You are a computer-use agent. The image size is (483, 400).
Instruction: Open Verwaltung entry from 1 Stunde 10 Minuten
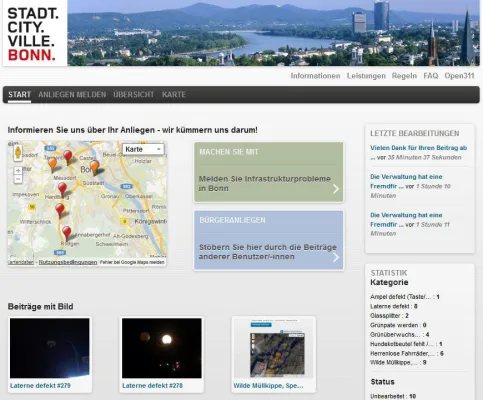click(406, 181)
